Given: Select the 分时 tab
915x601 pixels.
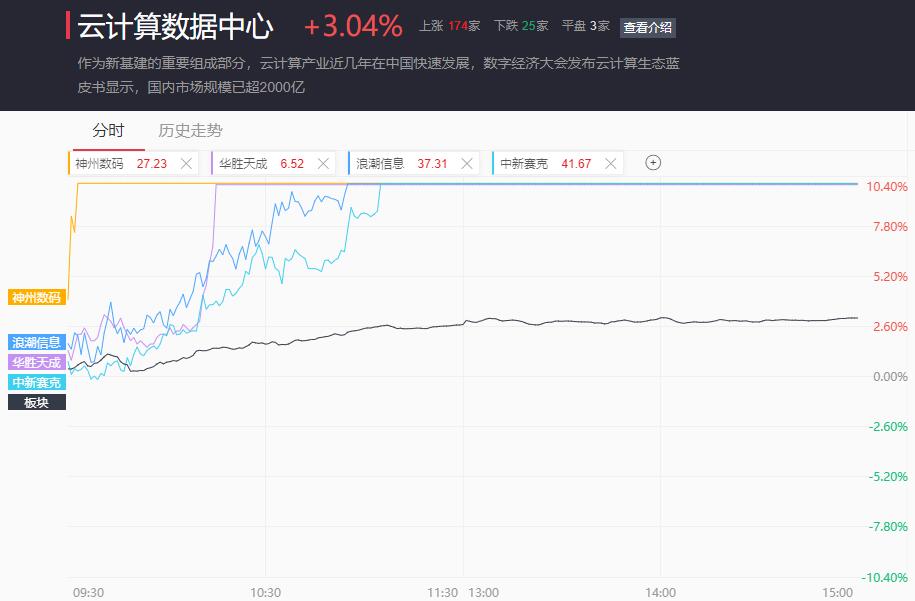Looking at the screenshot, I should [109, 130].
